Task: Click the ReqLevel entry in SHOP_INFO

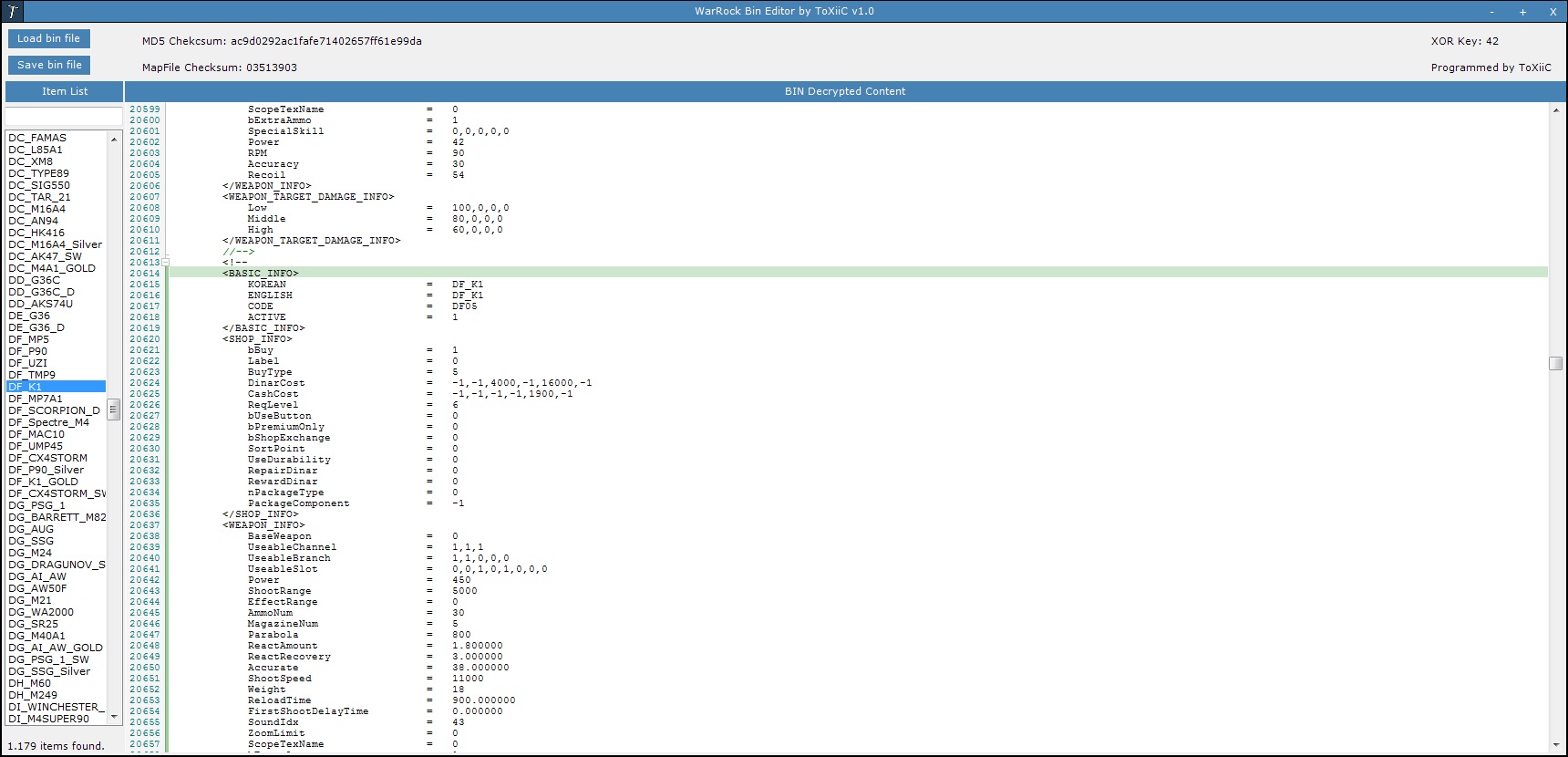Action: [353, 405]
